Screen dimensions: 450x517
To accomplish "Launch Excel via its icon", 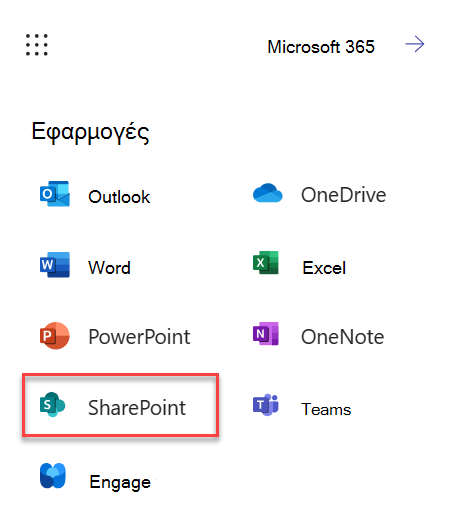I will (x=266, y=263).
